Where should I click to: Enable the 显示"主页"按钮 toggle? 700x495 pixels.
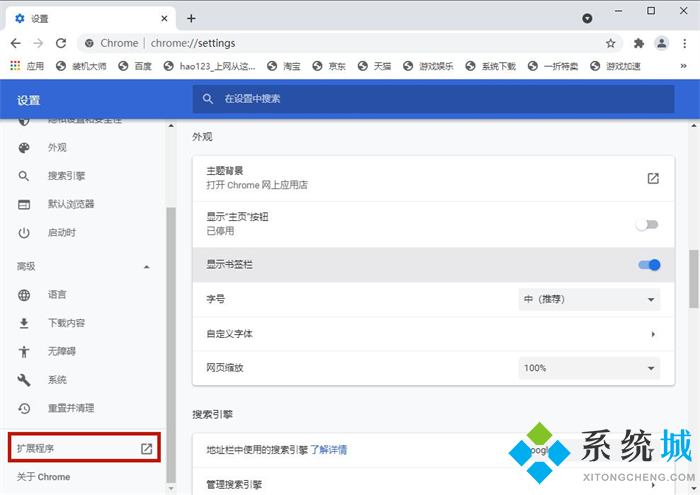tap(647, 225)
